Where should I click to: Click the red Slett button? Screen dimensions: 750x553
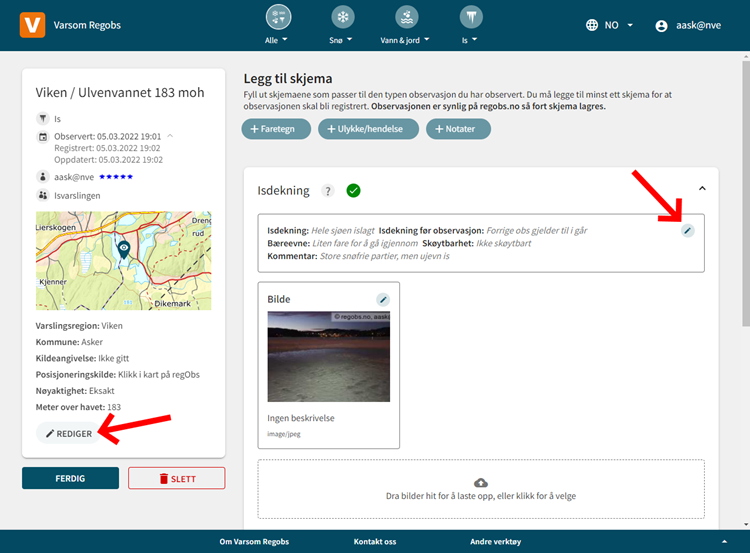pyautogui.click(x=176, y=478)
